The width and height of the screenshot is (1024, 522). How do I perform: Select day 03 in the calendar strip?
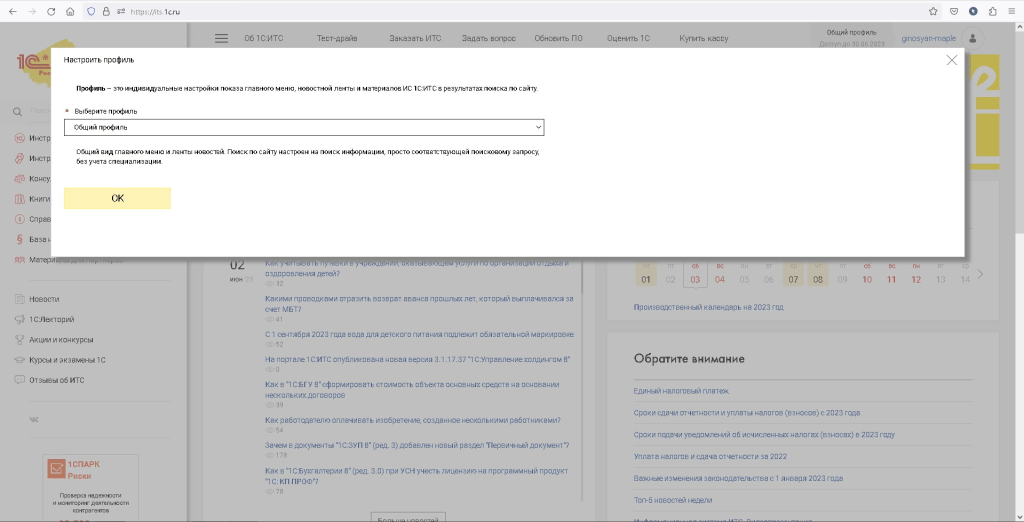tap(694, 279)
